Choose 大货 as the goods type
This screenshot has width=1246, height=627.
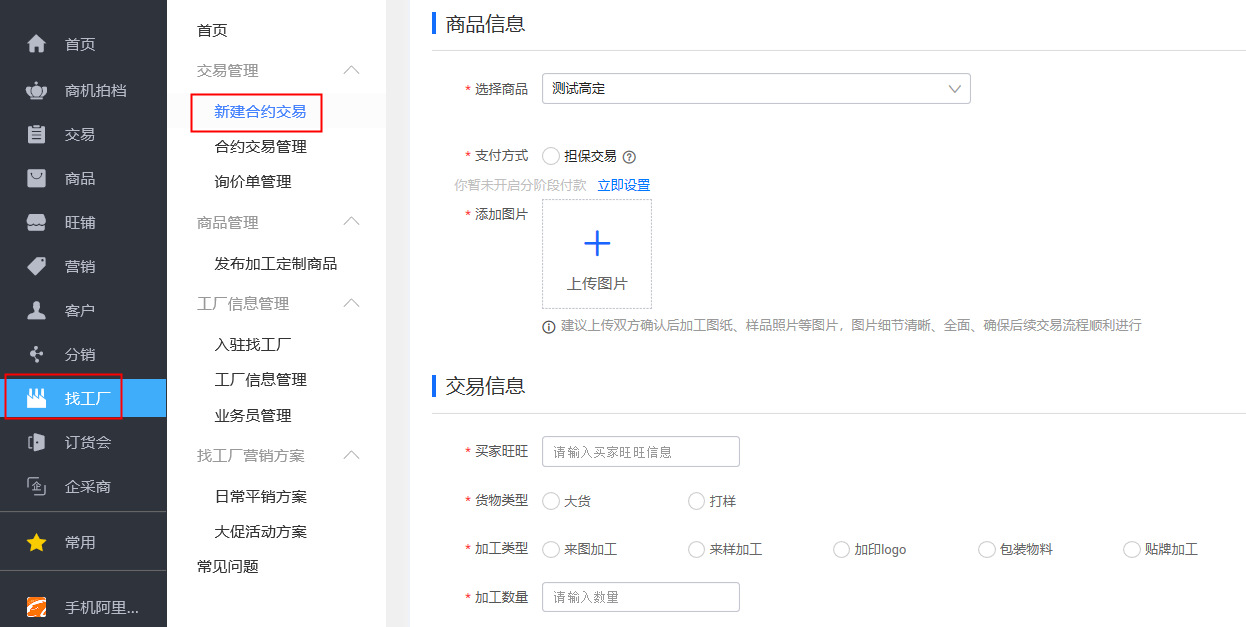[x=551, y=500]
